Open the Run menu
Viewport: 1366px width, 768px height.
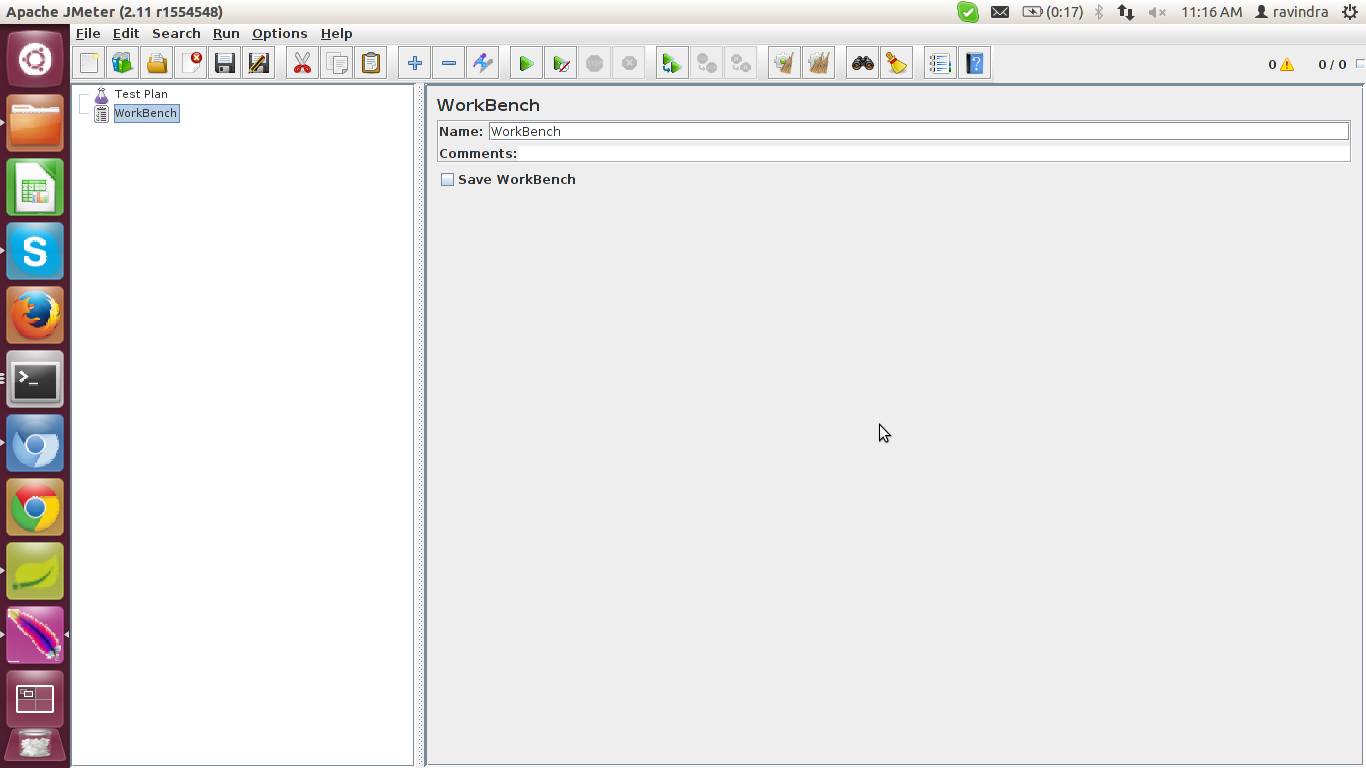226,33
